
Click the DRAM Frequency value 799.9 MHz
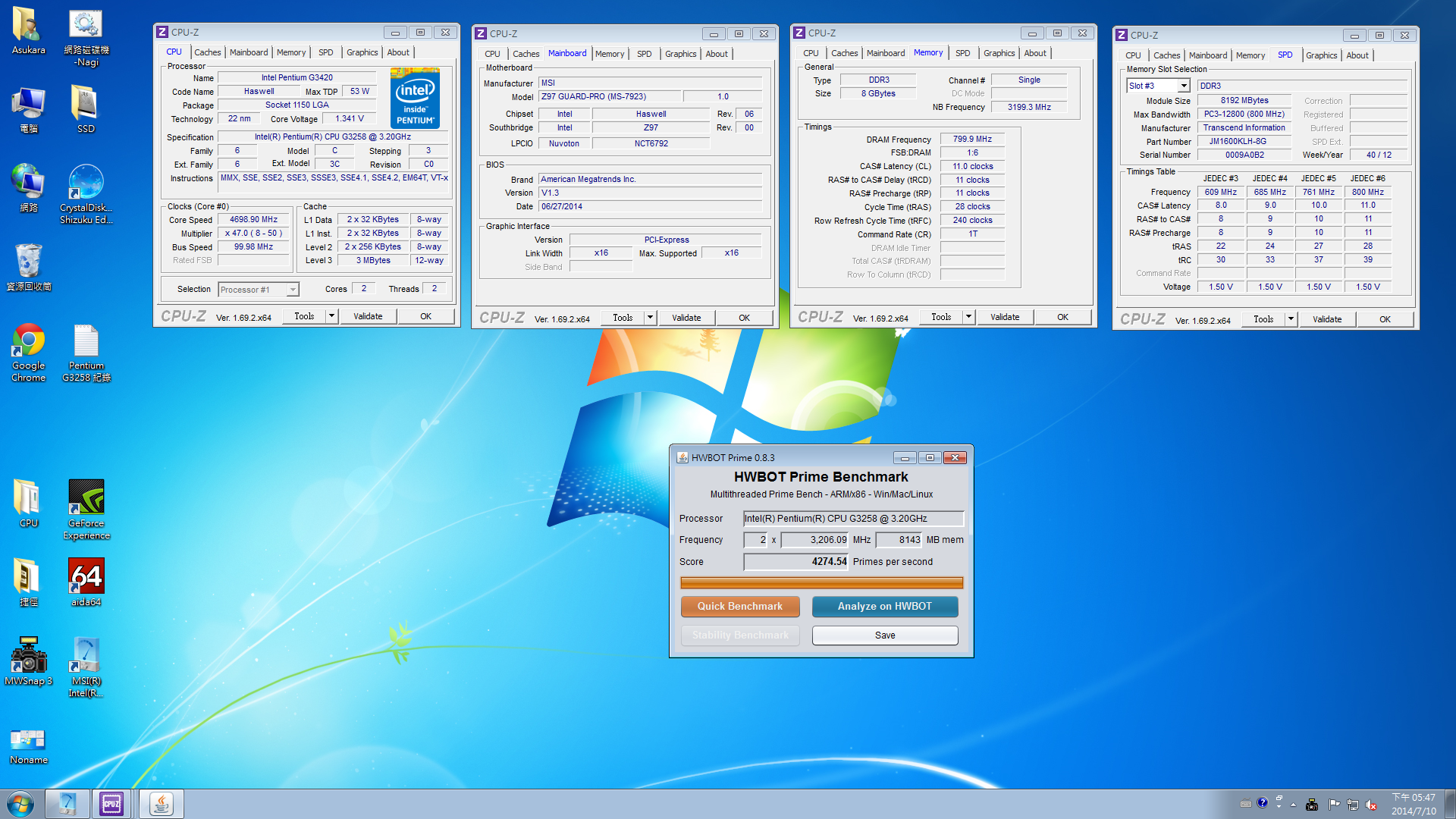point(972,140)
